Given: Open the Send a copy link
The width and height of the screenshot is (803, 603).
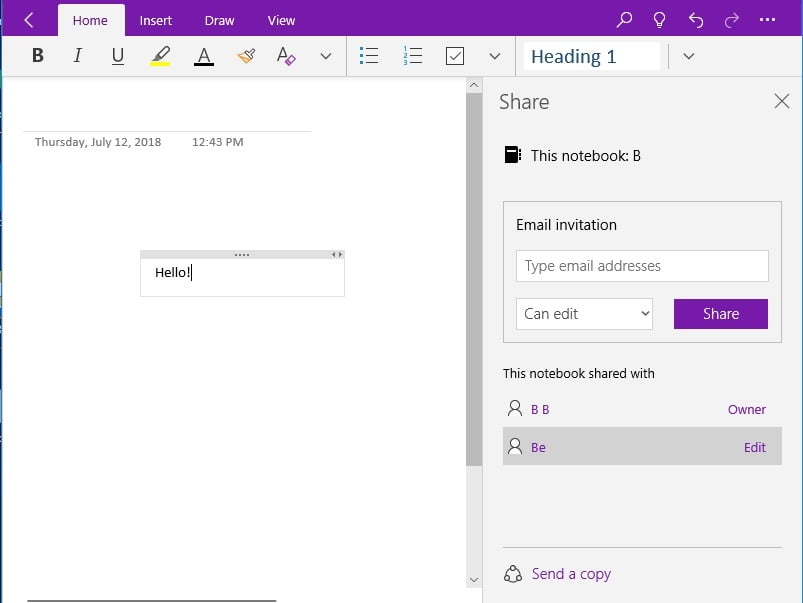Looking at the screenshot, I should 571,574.
